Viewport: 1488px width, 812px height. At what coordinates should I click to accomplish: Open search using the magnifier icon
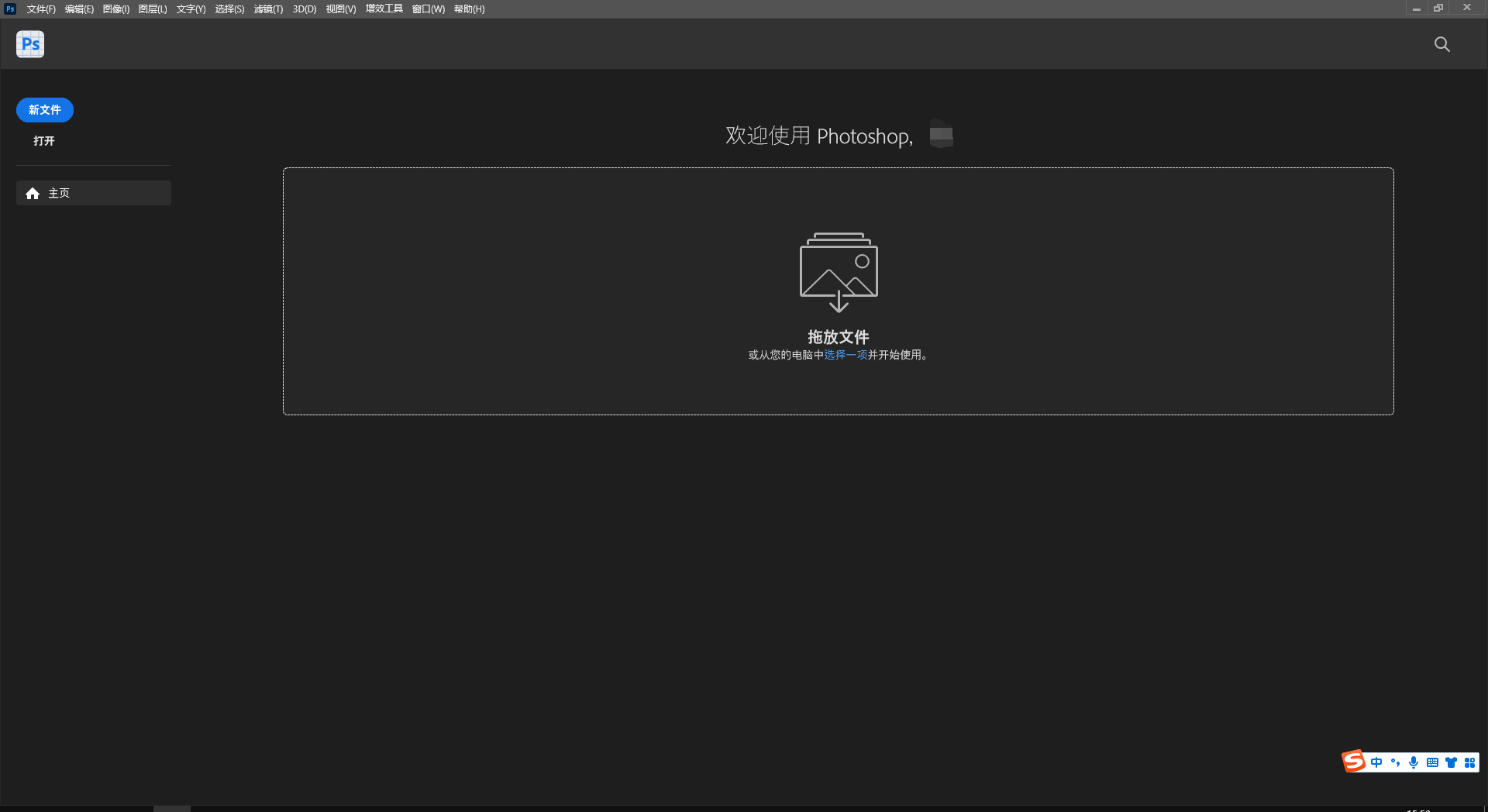1441,44
